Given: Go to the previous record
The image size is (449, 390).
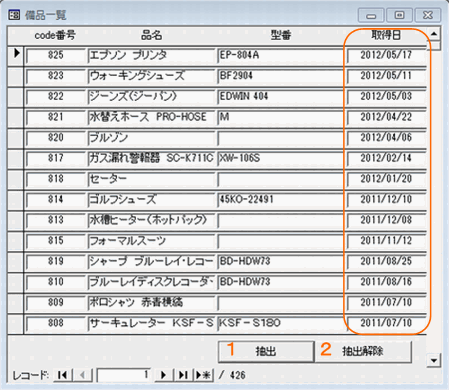Looking at the screenshot, I should (82, 375).
